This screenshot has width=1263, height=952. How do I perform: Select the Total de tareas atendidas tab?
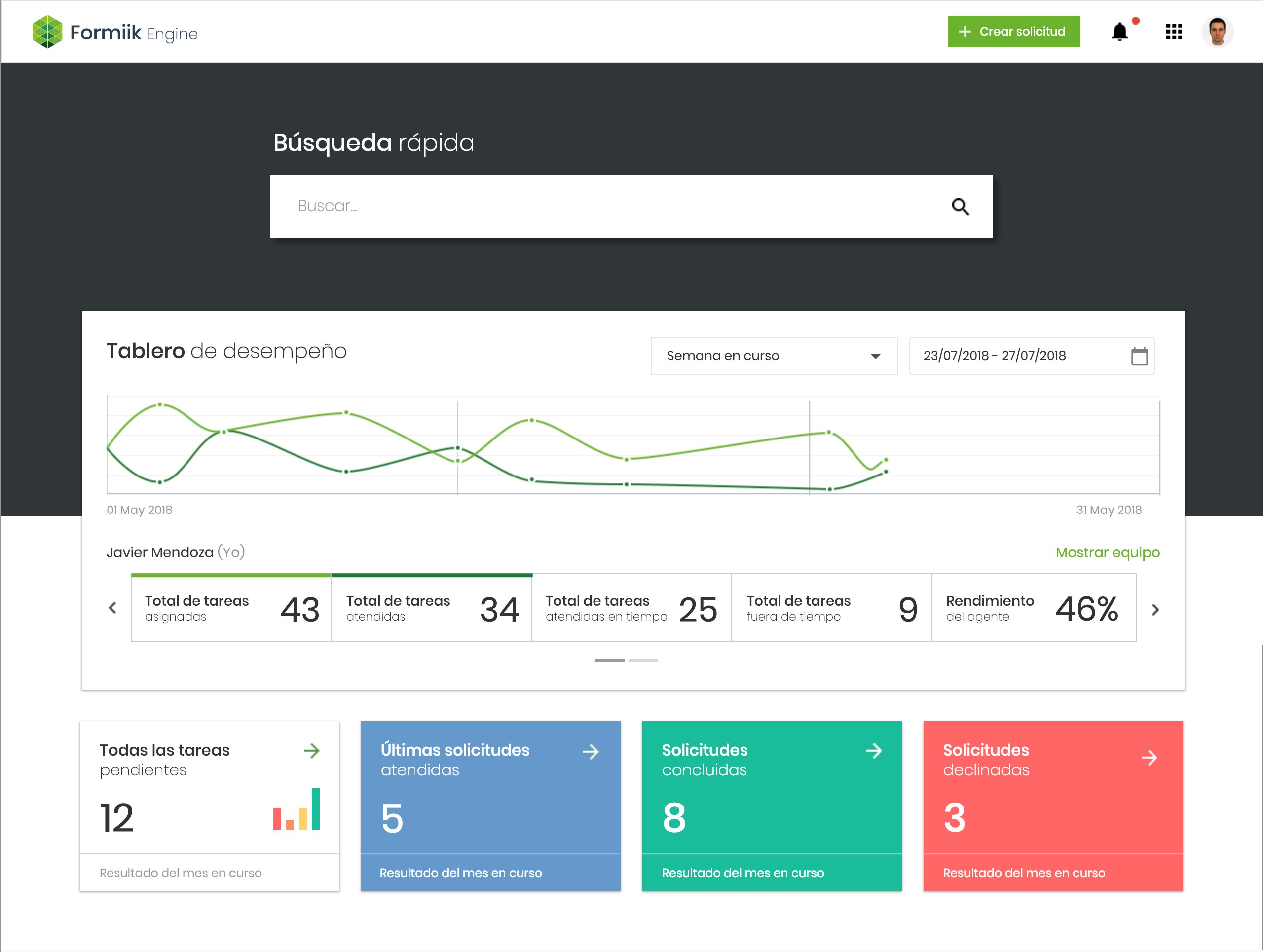[431, 608]
